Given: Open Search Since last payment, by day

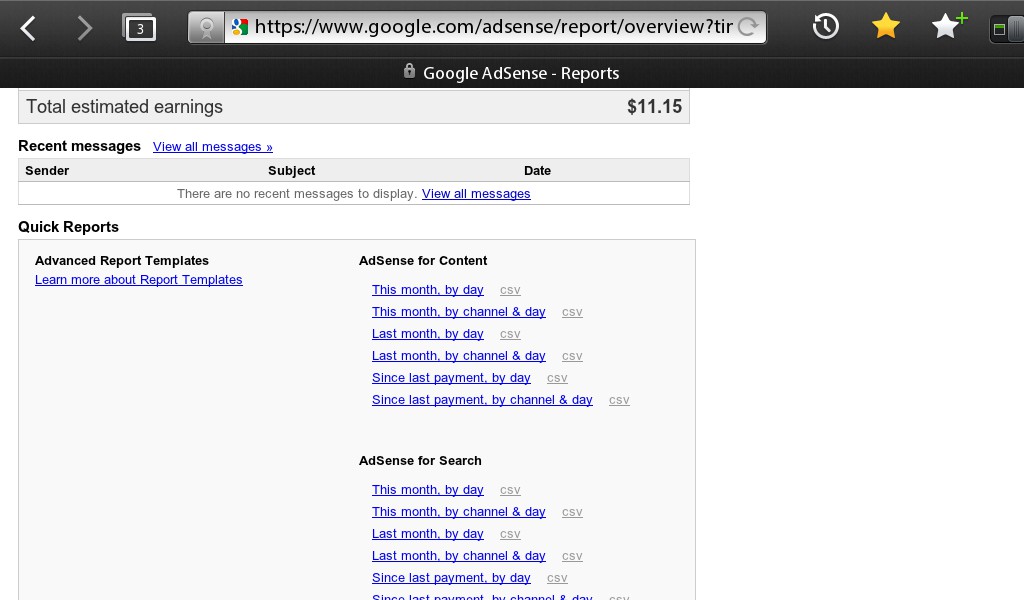Looking at the screenshot, I should point(451,578).
